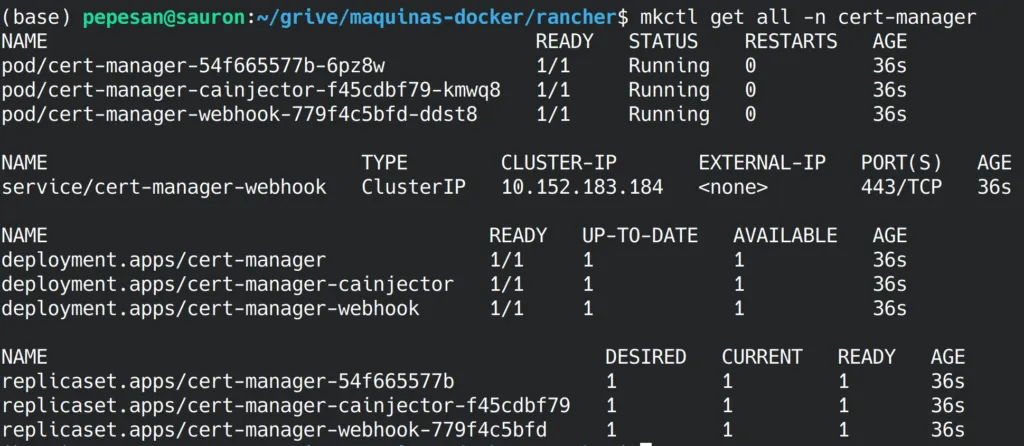Click the <none> external IP value
This screenshot has height=446, width=1024.
733,187
